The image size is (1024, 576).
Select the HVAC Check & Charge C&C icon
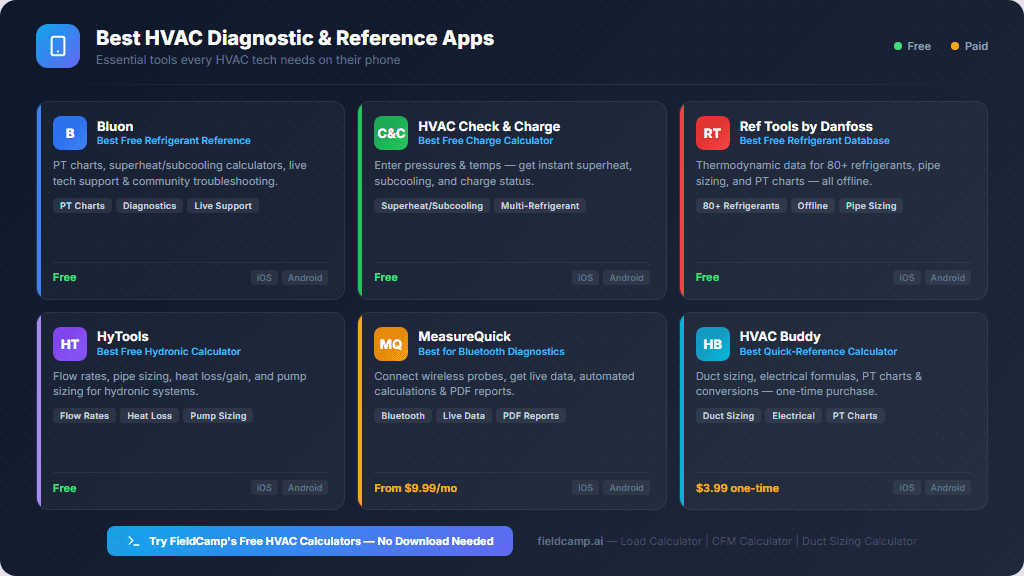390,132
